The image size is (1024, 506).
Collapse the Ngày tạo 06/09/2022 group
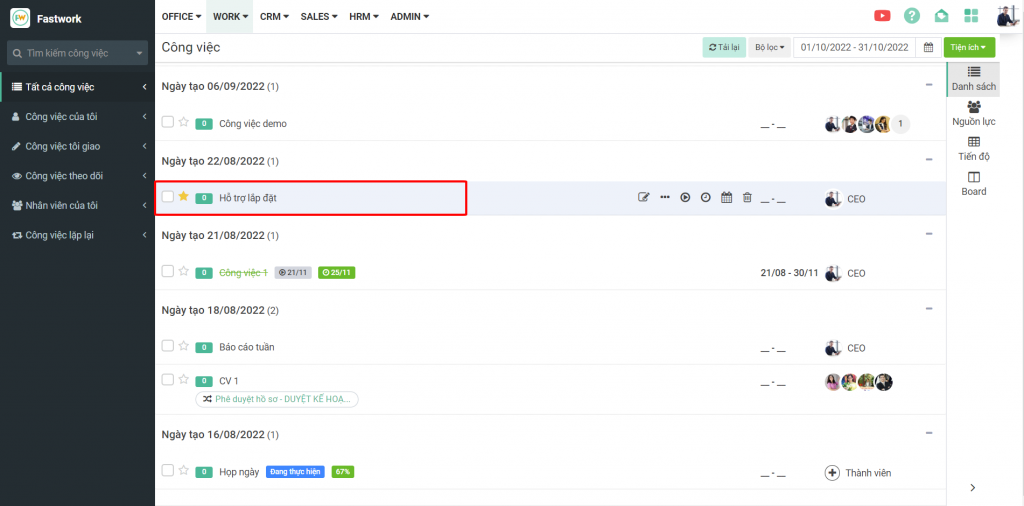click(929, 86)
